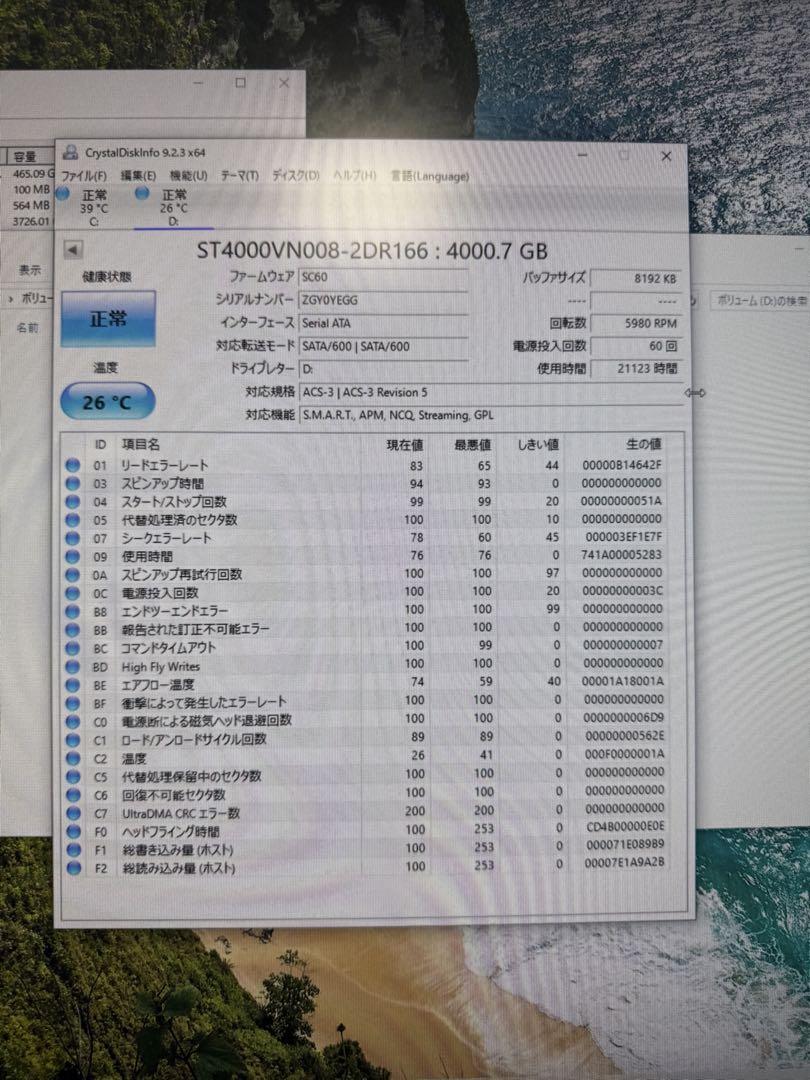Click the 項目名 column header
The height and width of the screenshot is (1080, 810).
tap(141, 445)
